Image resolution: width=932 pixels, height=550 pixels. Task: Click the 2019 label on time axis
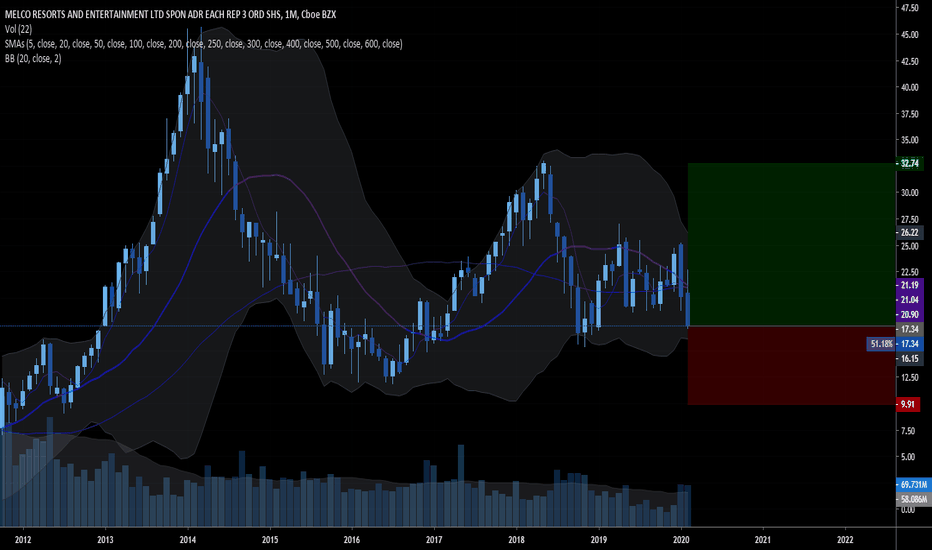pos(599,539)
